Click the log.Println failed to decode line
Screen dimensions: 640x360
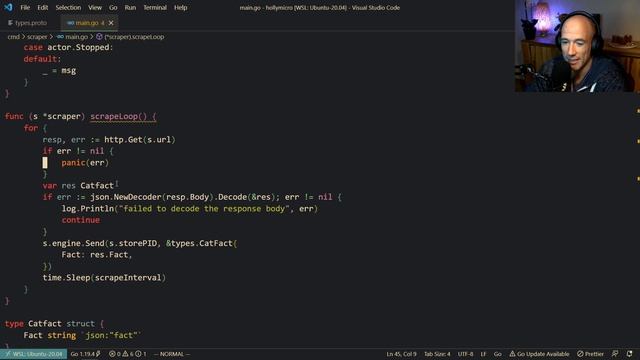(x=189, y=209)
